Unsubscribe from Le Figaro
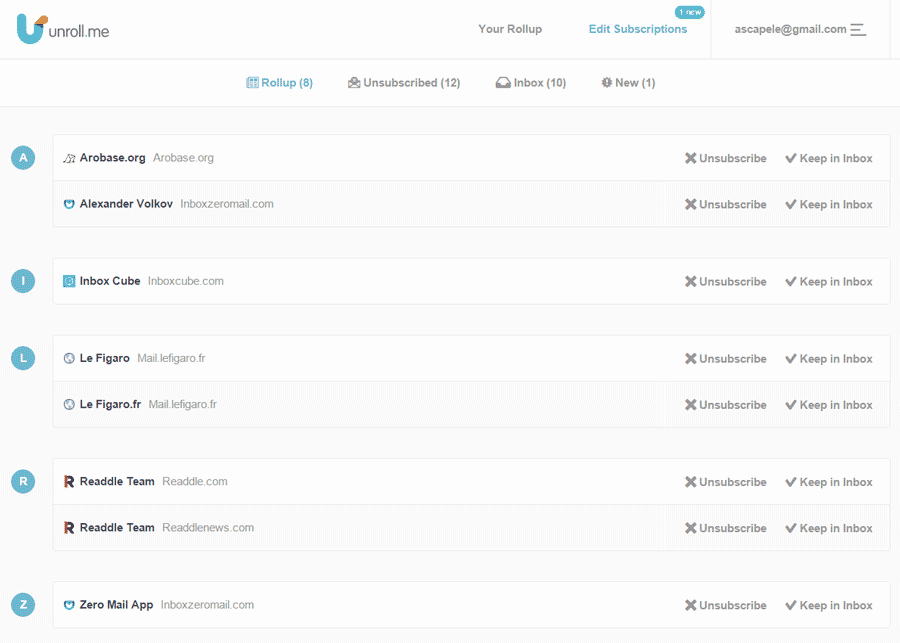Viewport: 900px width, 643px height. click(726, 359)
